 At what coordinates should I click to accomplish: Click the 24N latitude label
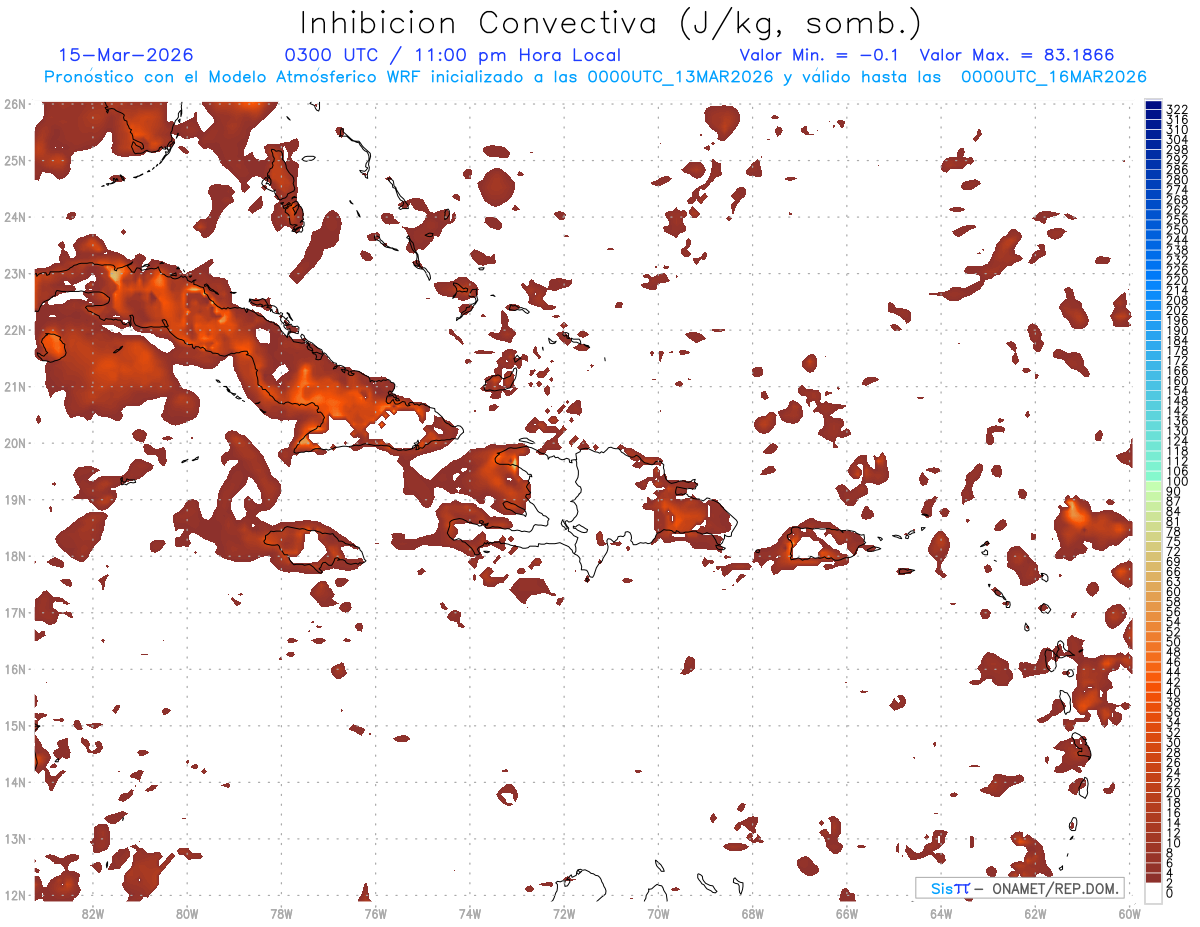click(x=14, y=217)
